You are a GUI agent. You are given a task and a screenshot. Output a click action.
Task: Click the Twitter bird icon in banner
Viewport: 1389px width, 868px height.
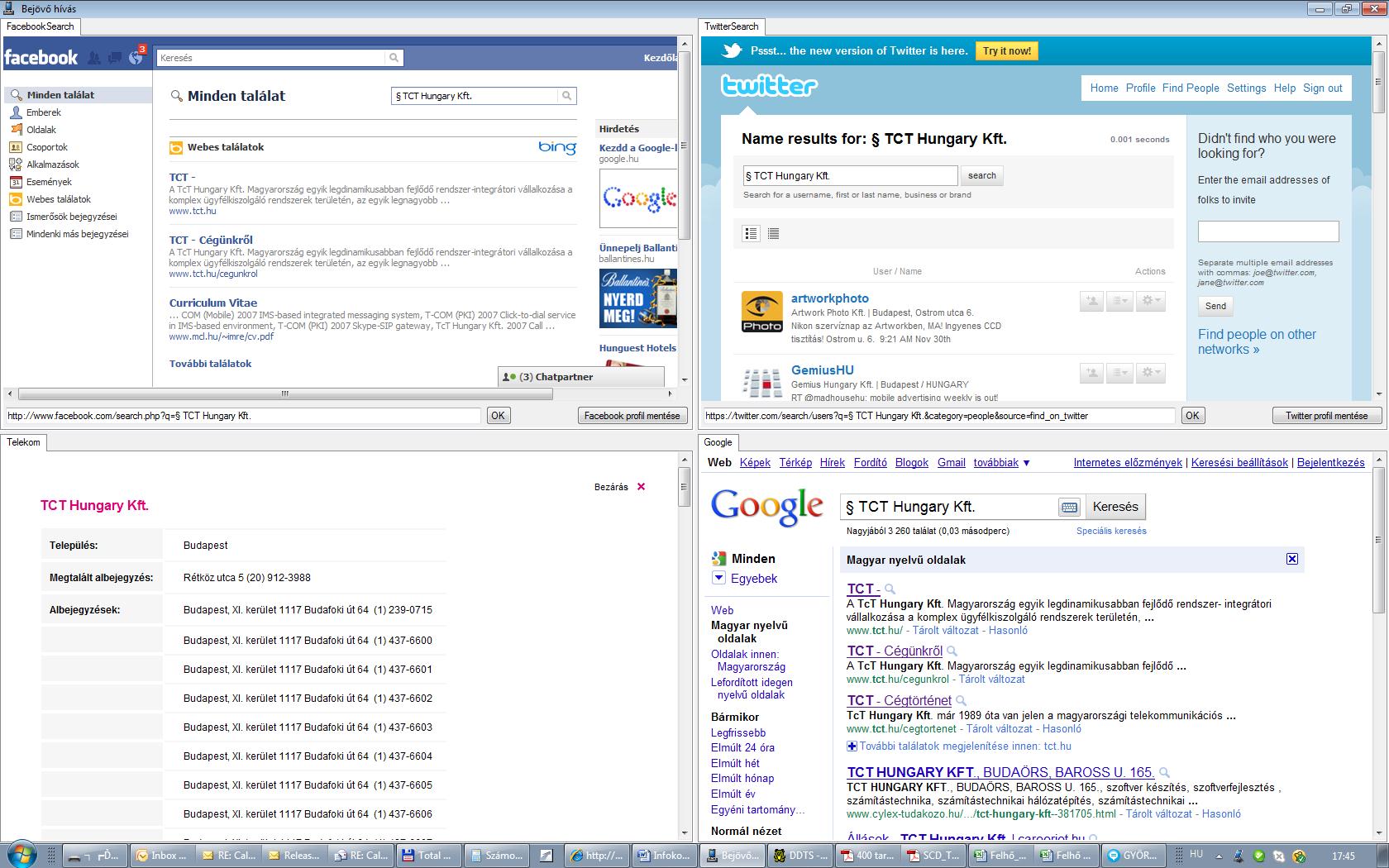(x=731, y=51)
